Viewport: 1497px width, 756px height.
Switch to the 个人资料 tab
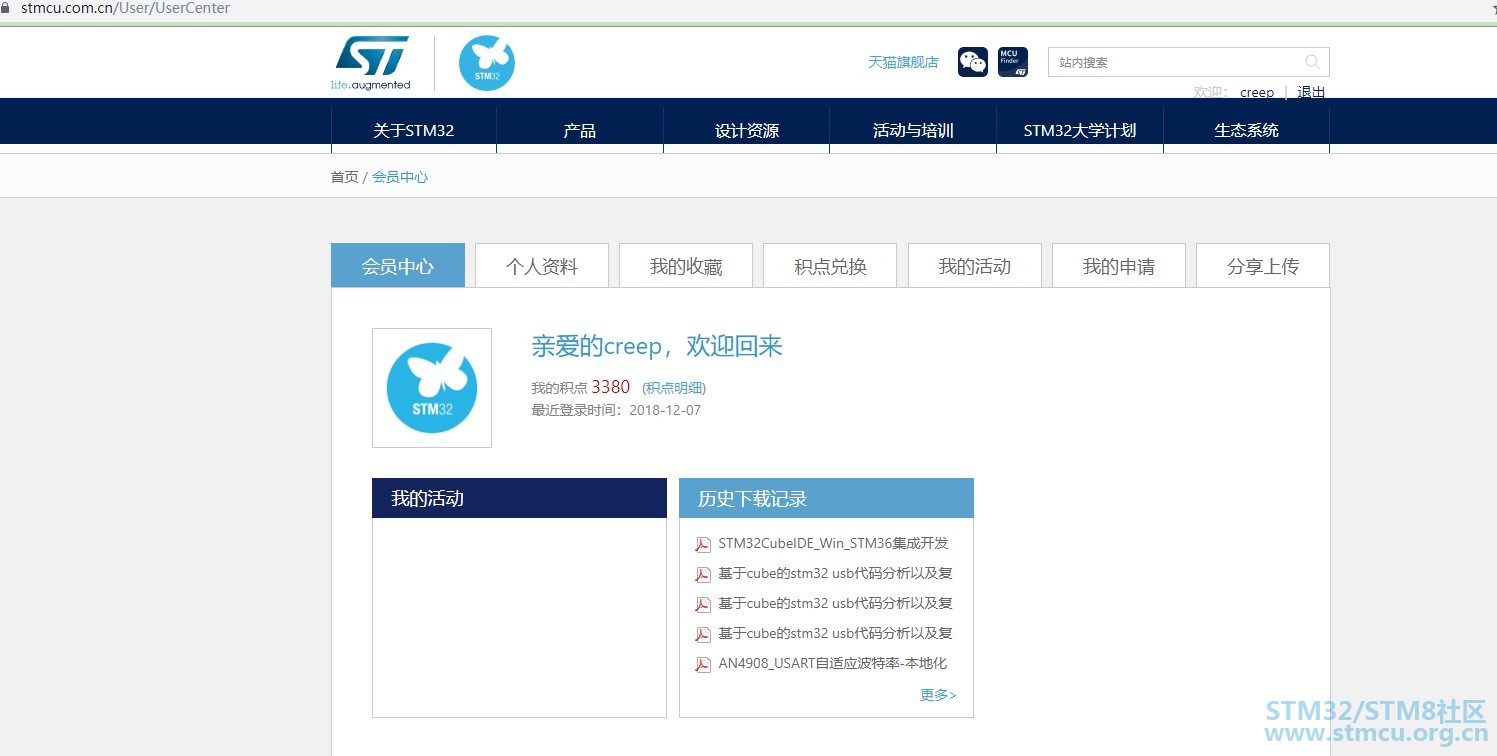(x=542, y=266)
